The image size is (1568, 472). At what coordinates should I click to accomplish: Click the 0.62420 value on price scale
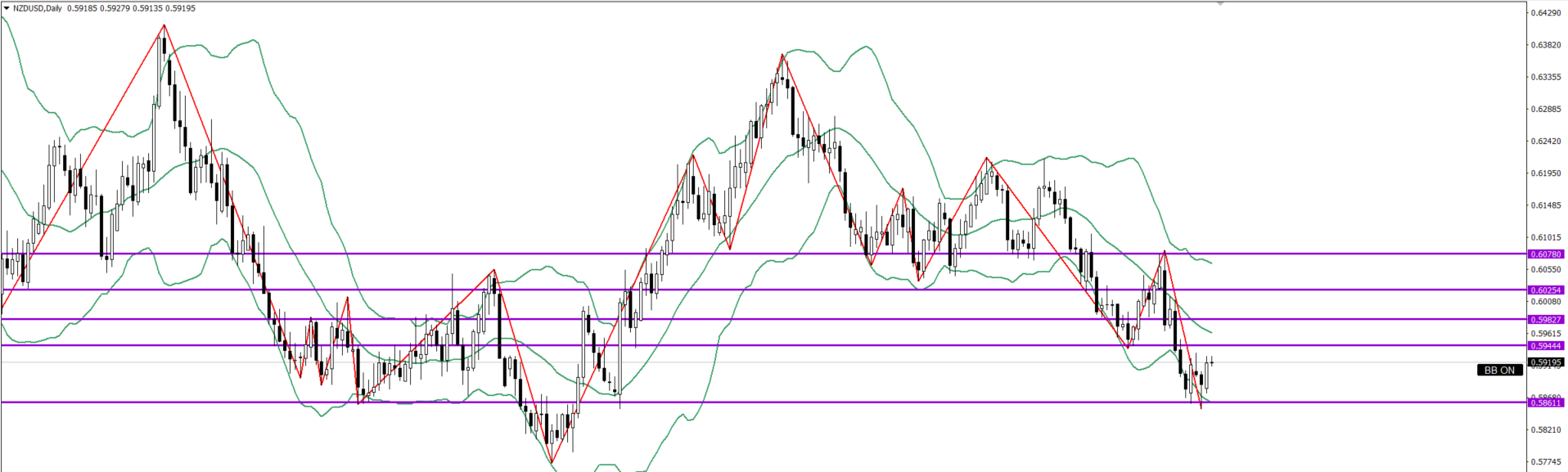tap(1545, 142)
